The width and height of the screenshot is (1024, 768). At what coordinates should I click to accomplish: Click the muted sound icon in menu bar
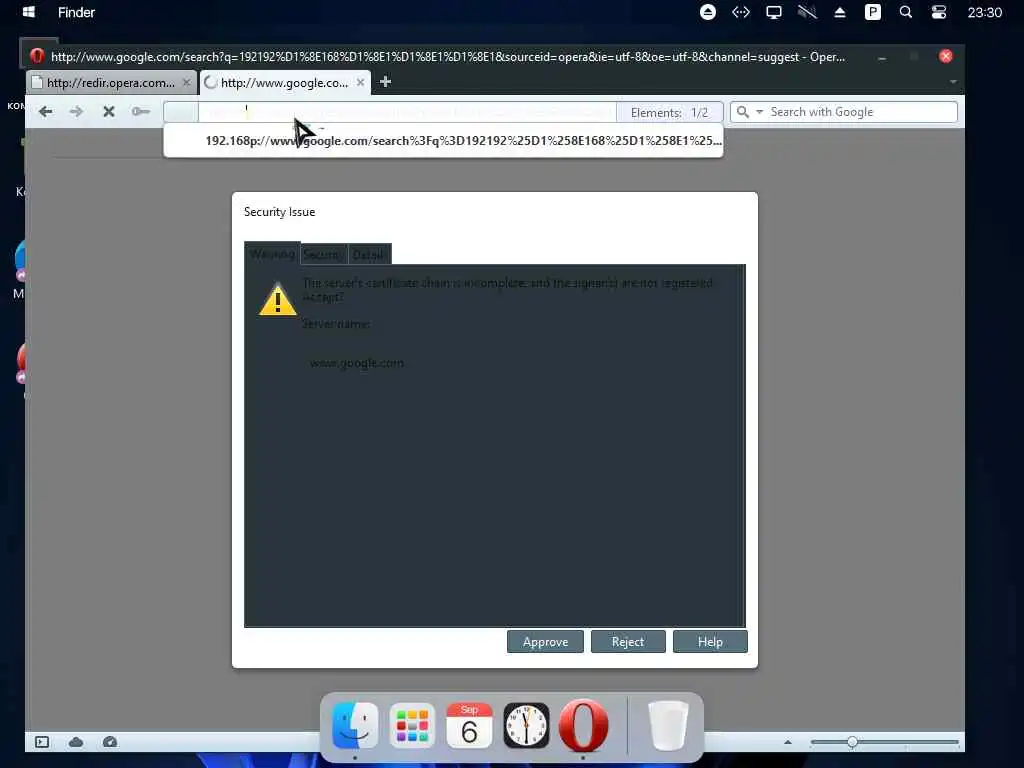click(807, 12)
